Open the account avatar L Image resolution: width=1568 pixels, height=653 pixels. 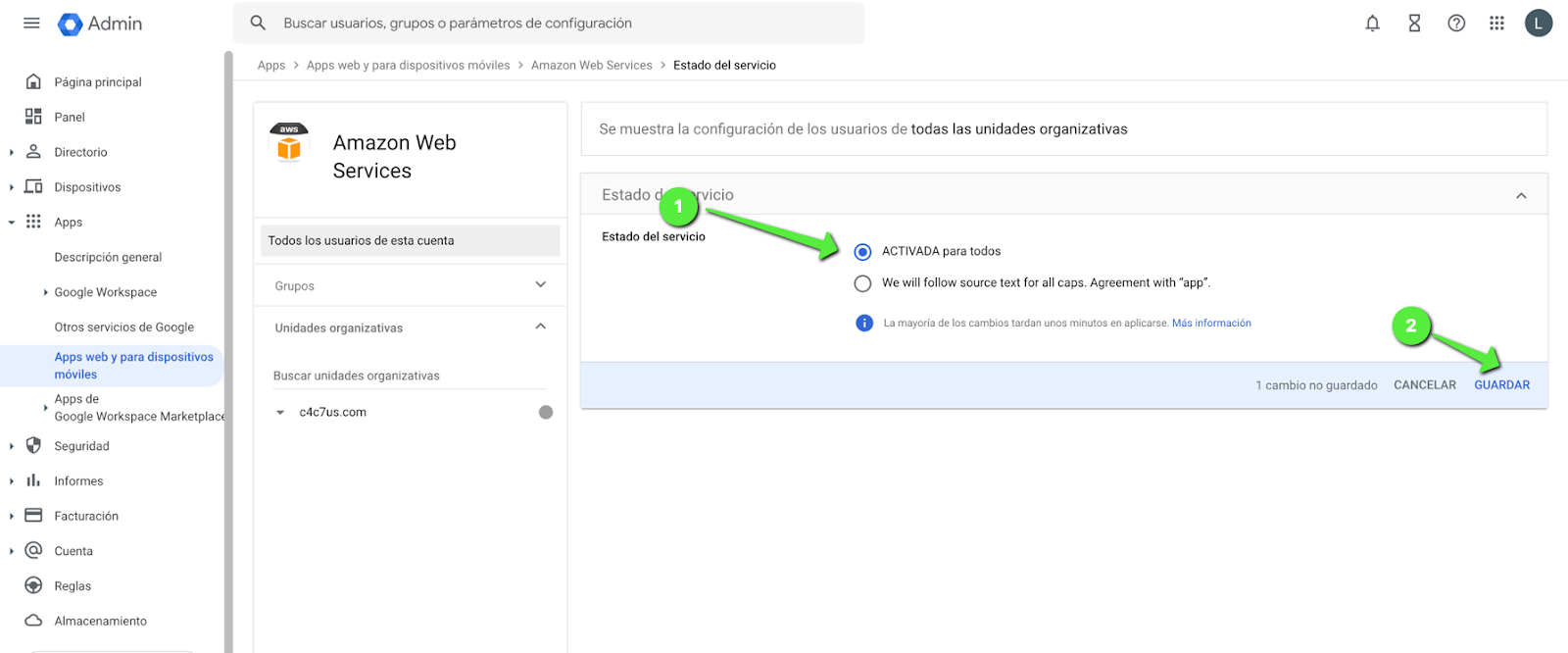click(x=1539, y=24)
